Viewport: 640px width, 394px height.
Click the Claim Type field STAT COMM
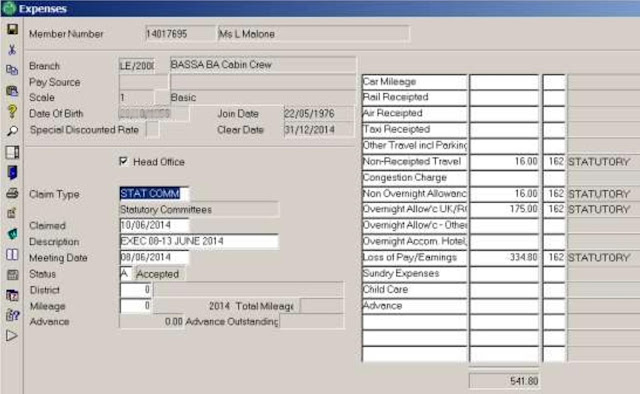pos(154,194)
